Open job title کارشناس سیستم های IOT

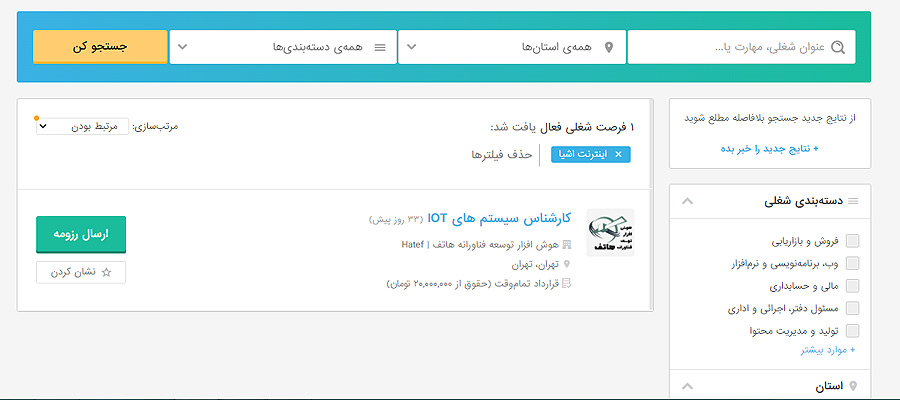(x=499, y=218)
